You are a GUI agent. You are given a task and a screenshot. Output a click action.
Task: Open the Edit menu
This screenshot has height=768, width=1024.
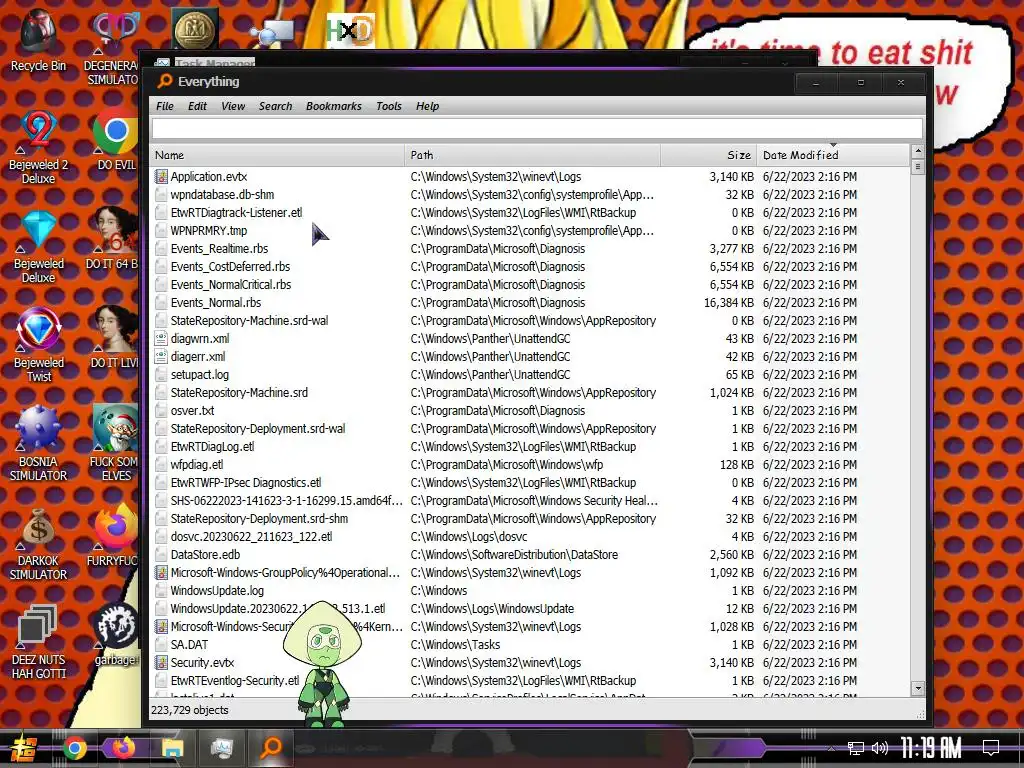pyautogui.click(x=197, y=106)
